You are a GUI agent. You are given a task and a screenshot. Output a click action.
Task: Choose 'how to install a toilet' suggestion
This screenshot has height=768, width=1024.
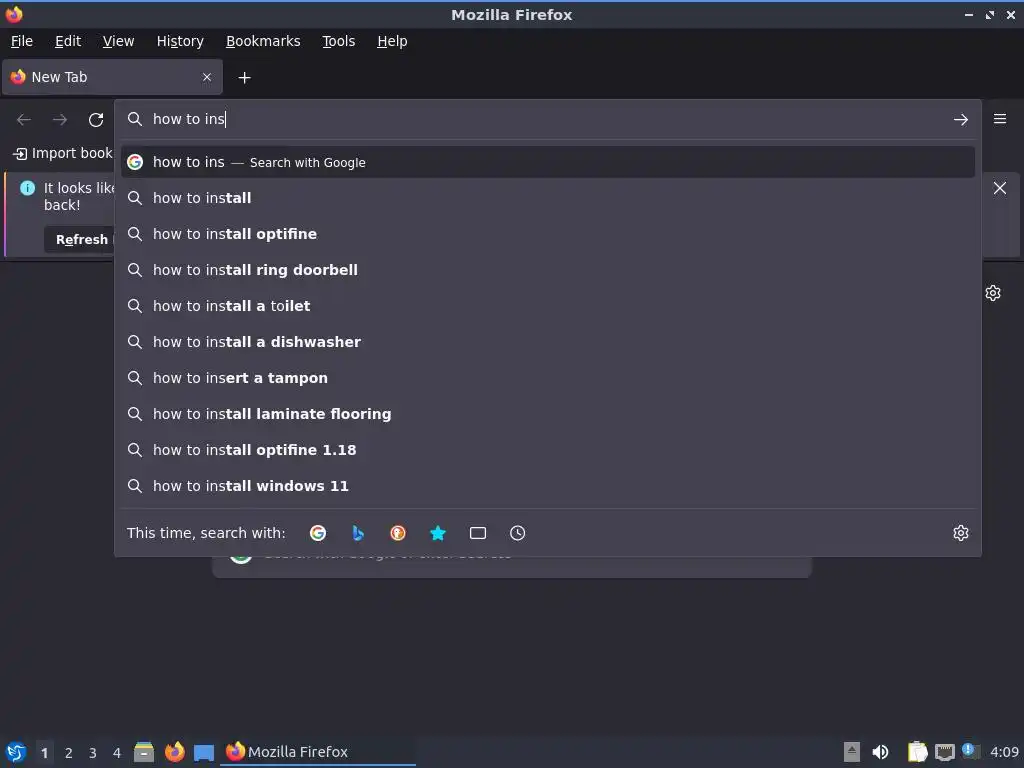[x=548, y=306]
